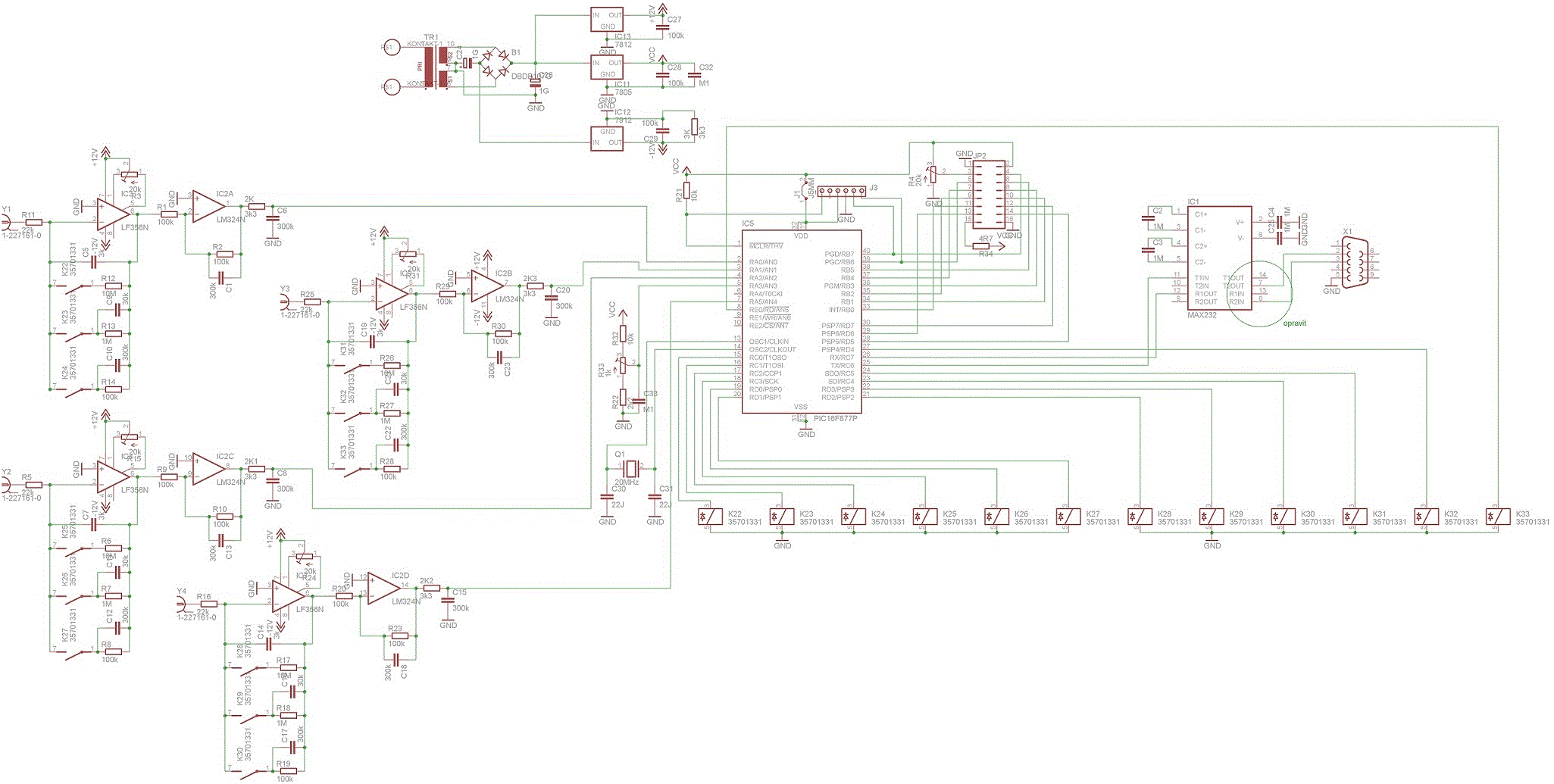
Task: Select the R16 22k resistor symbol
Action: 208,604
